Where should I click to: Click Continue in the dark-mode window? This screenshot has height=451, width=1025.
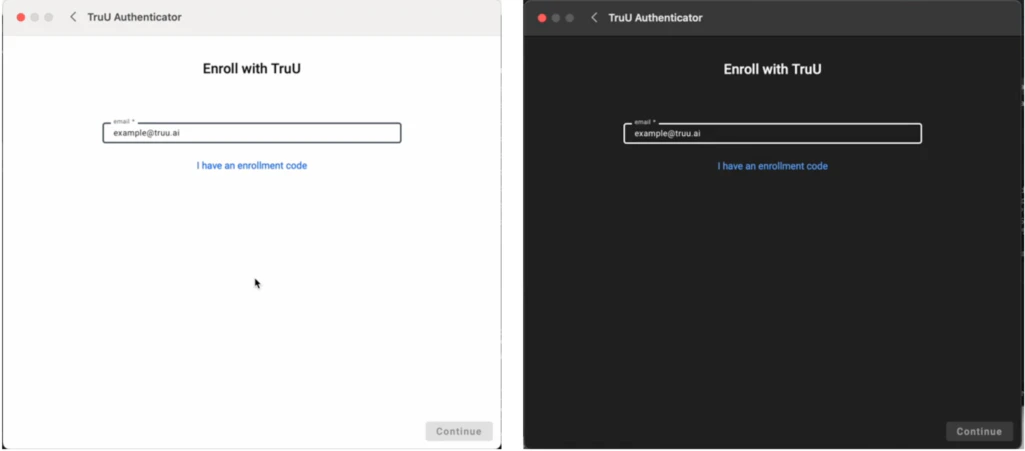[x=979, y=431]
